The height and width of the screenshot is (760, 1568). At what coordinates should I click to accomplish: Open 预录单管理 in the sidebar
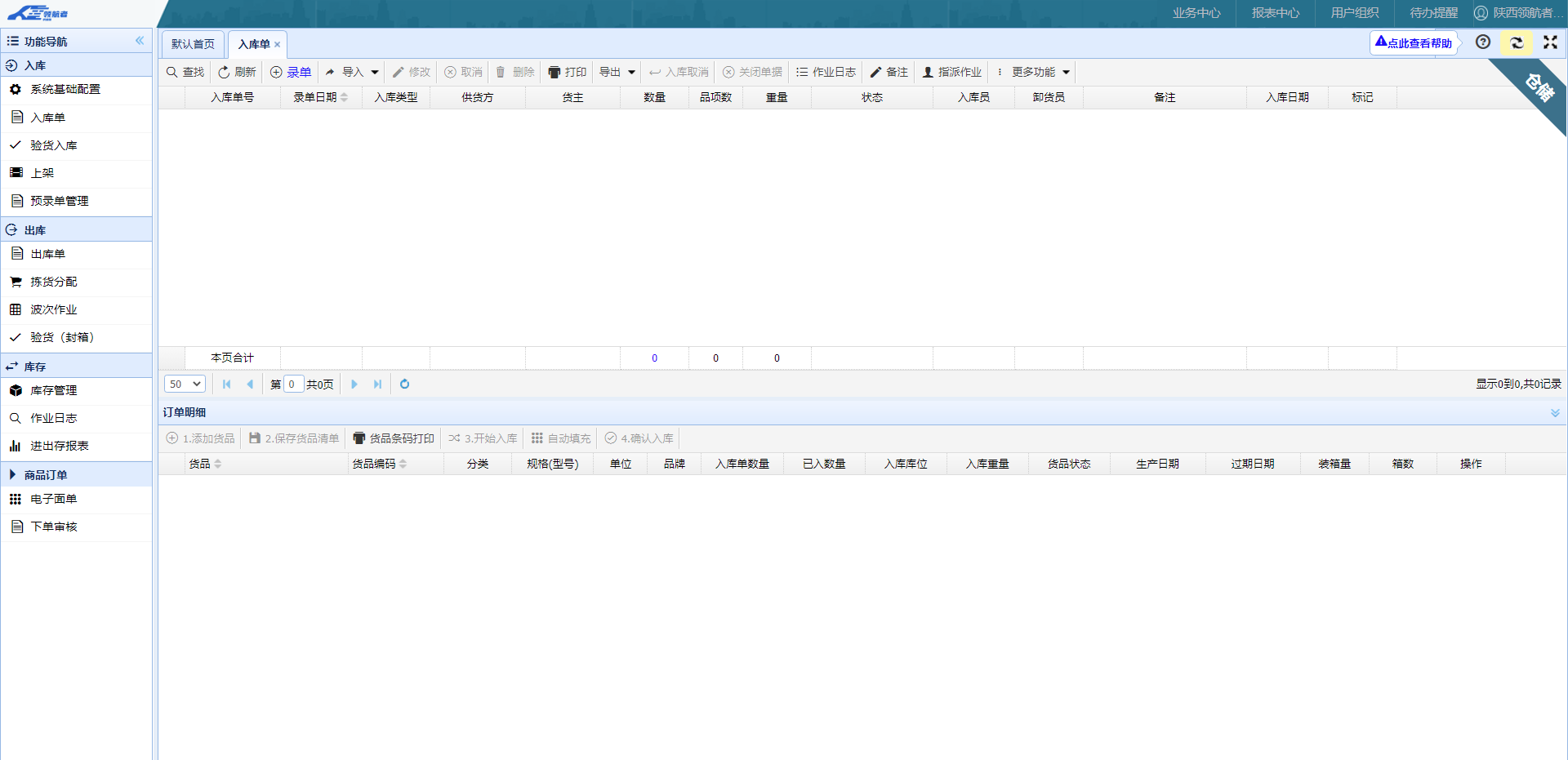click(76, 201)
